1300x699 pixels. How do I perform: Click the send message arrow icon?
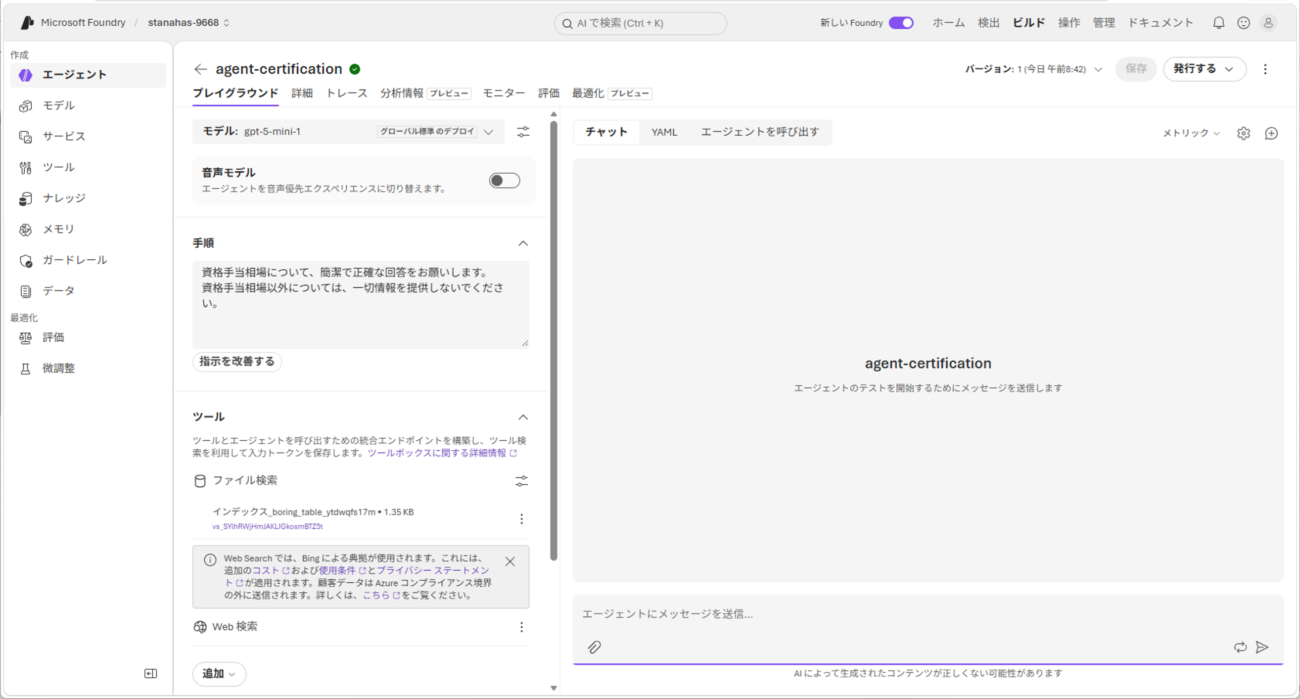(x=1262, y=647)
